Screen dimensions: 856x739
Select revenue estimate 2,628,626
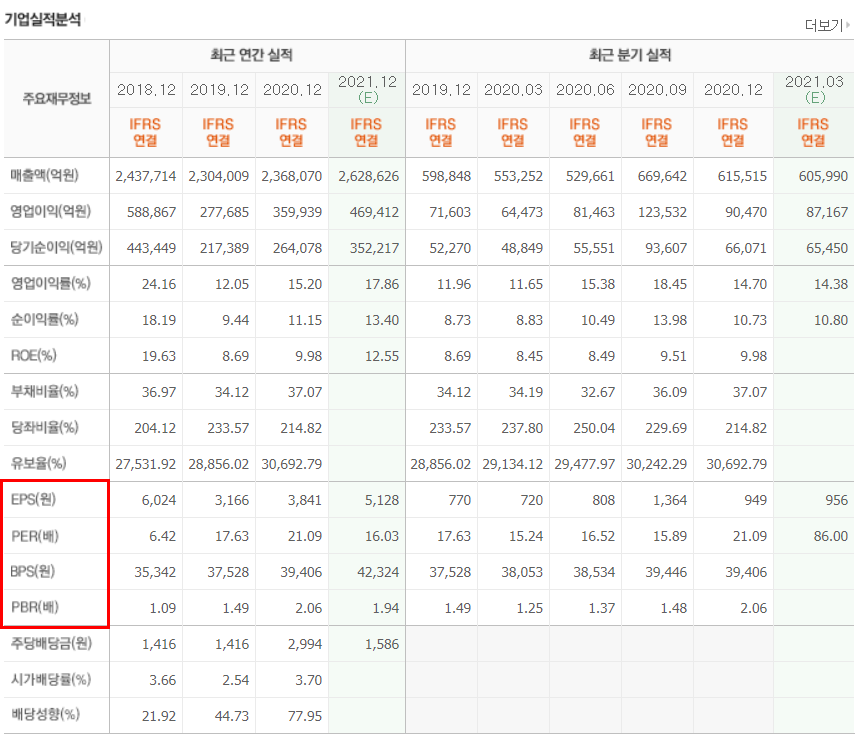tap(368, 176)
